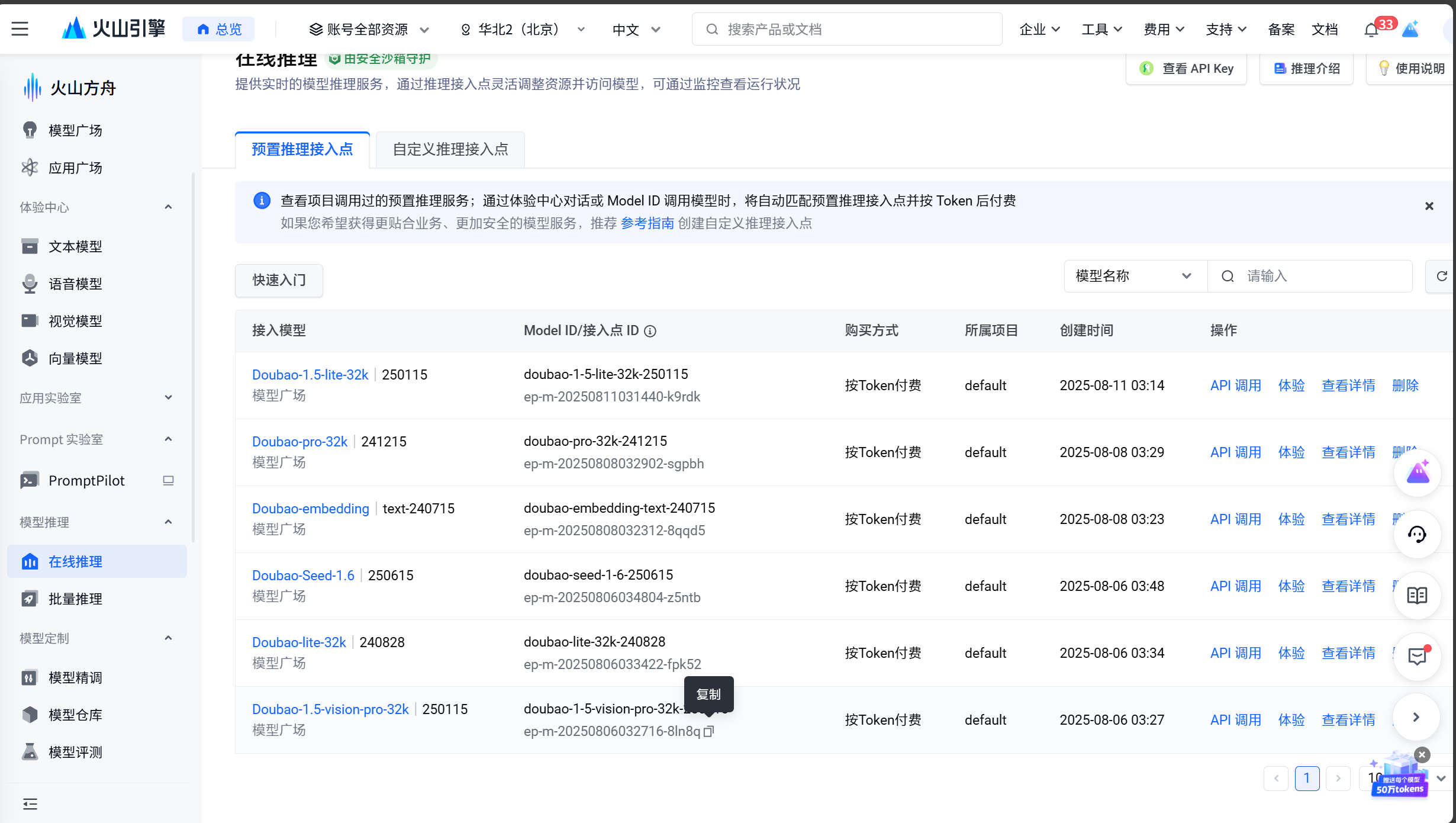The width and height of the screenshot is (1456, 823).
Task: Click the 搜索产品或文档 search field
Action: [x=846, y=30]
